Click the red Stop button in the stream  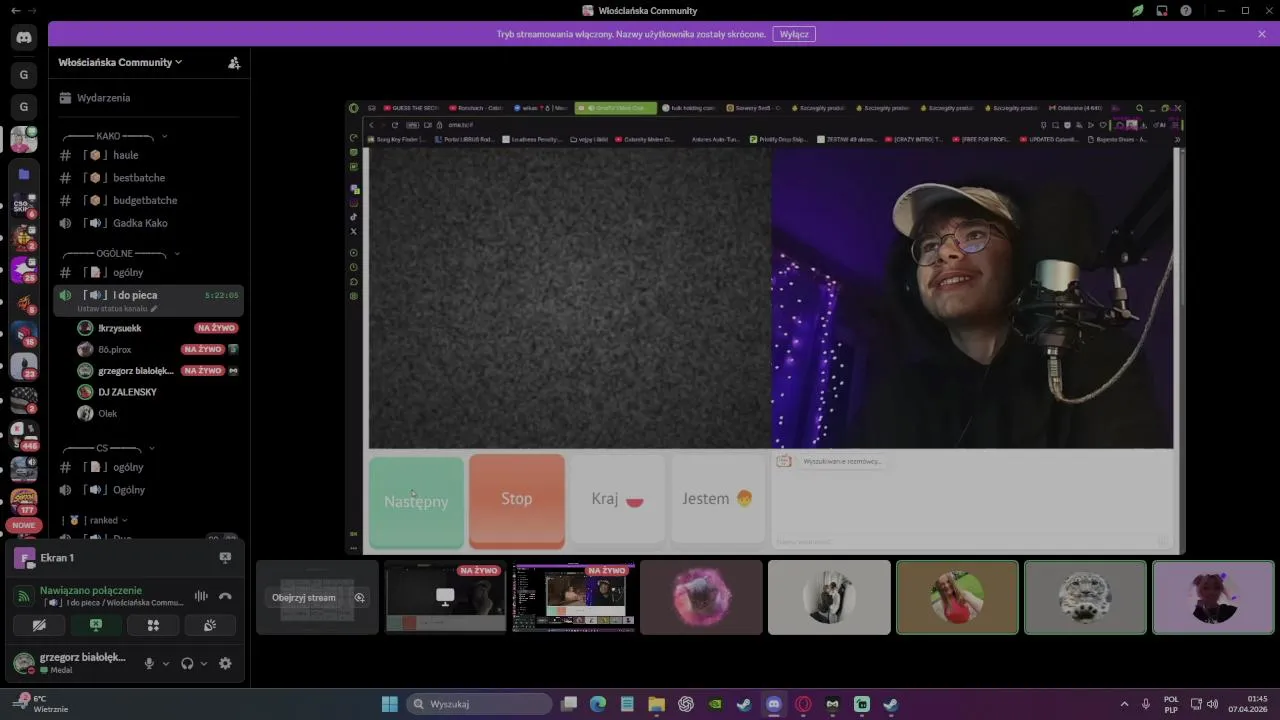[517, 500]
